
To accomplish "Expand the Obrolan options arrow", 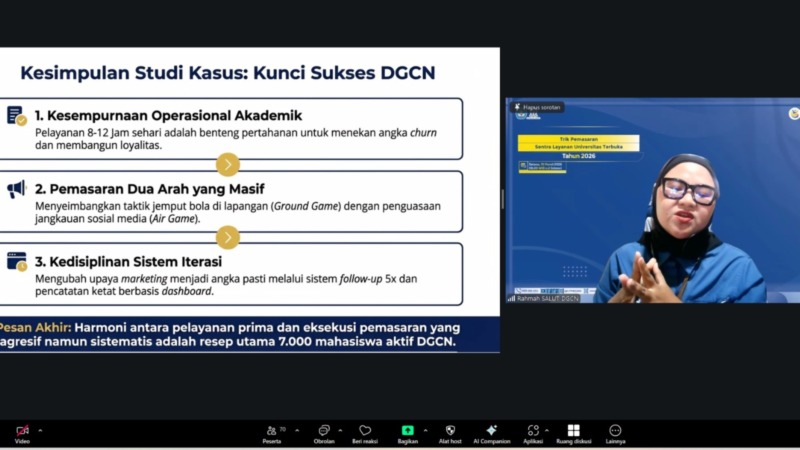I will (342, 430).
